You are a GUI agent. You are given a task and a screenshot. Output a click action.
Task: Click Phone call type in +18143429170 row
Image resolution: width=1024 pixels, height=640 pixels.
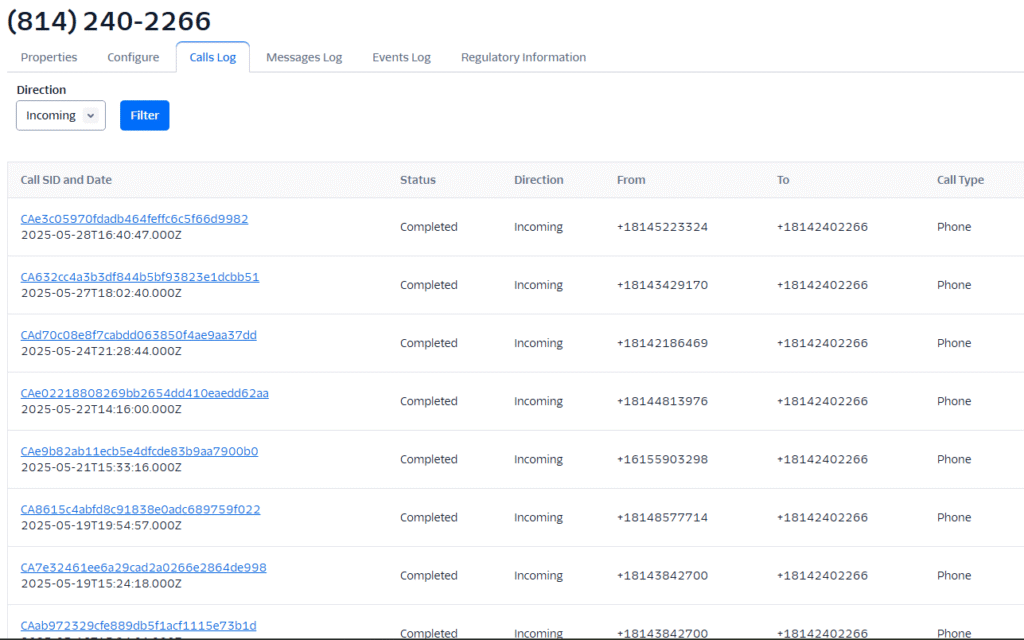954,285
